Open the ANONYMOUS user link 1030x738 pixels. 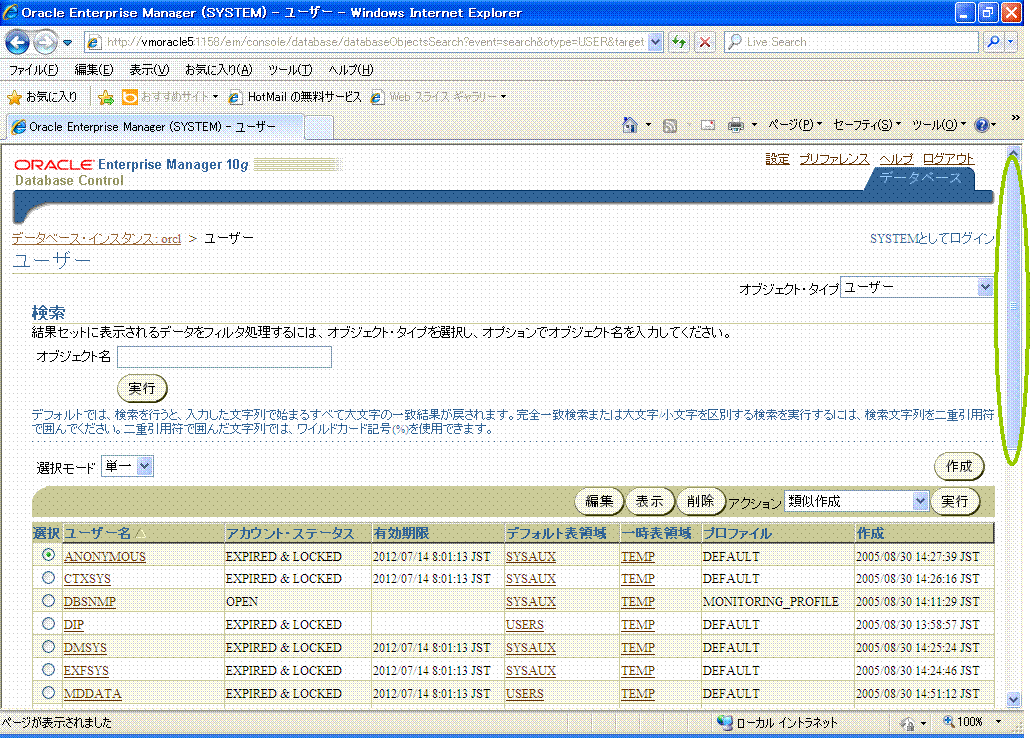pyautogui.click(x=104, y=556)
